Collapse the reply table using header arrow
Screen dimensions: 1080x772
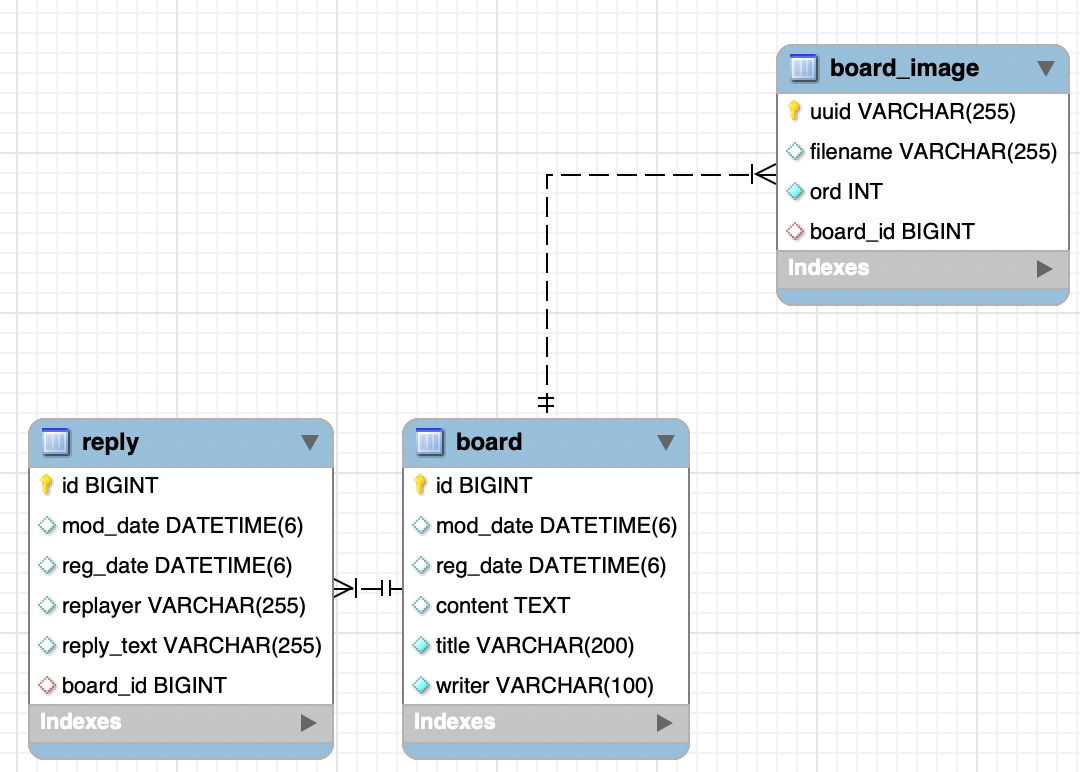pyautogui.click(x=310, y=442)
